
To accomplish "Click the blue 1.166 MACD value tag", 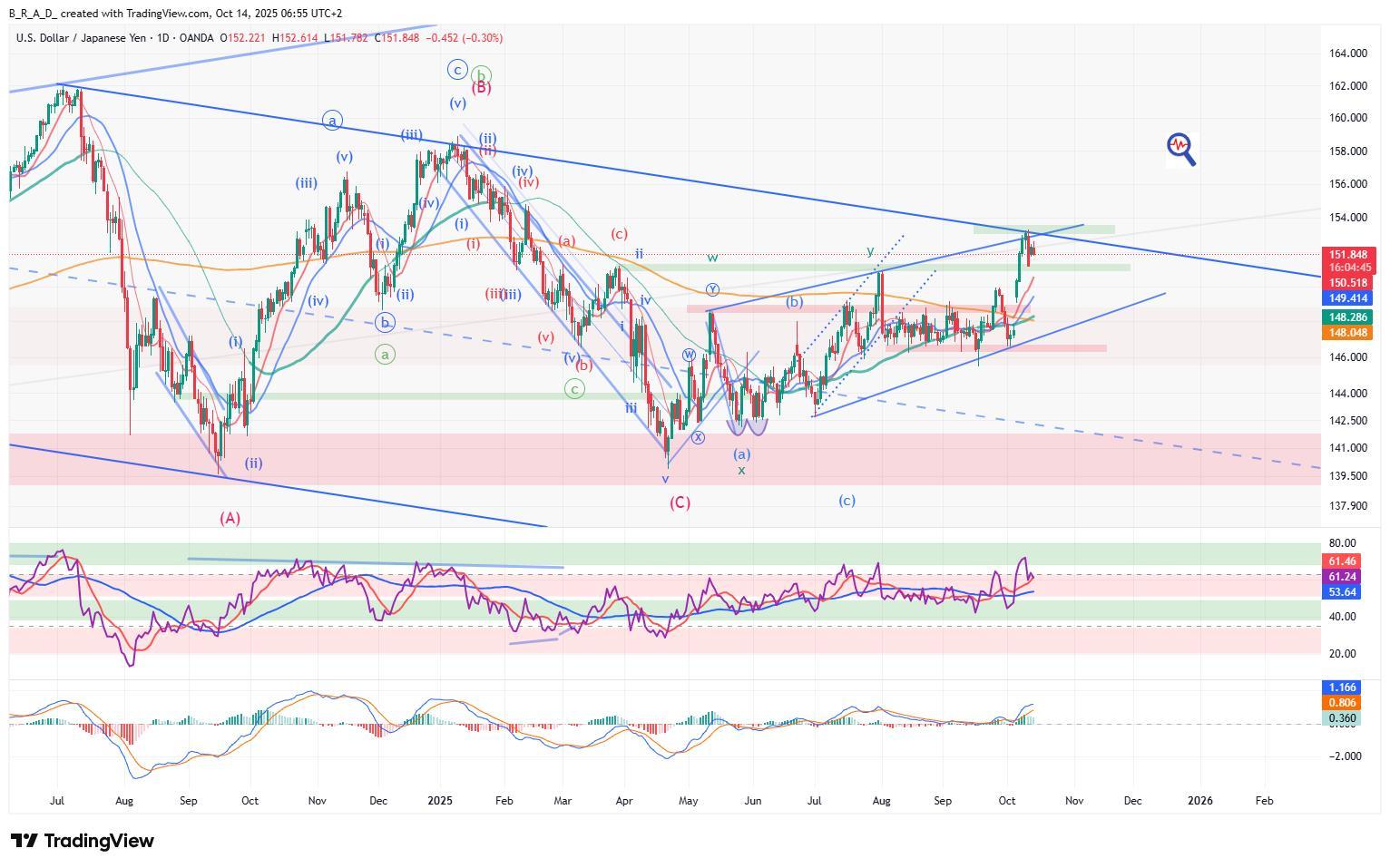I will [1343, 688].
